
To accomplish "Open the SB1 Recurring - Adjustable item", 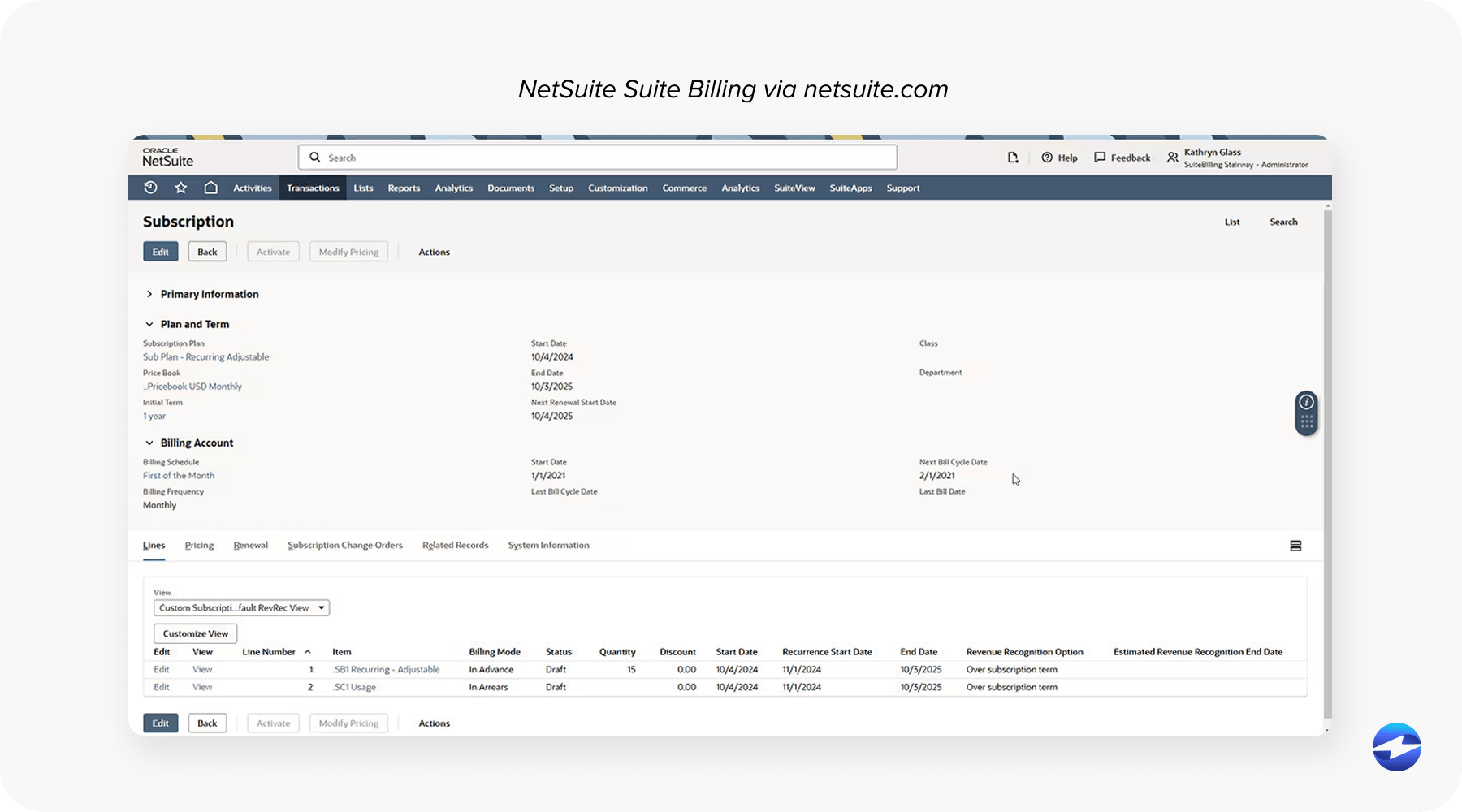I will coord(386,669).
